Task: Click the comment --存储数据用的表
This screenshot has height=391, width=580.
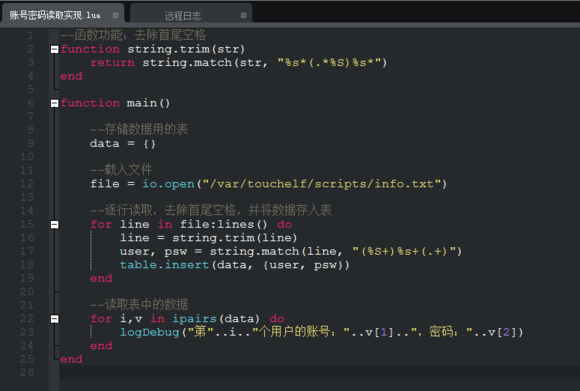Action: point(139,129)
